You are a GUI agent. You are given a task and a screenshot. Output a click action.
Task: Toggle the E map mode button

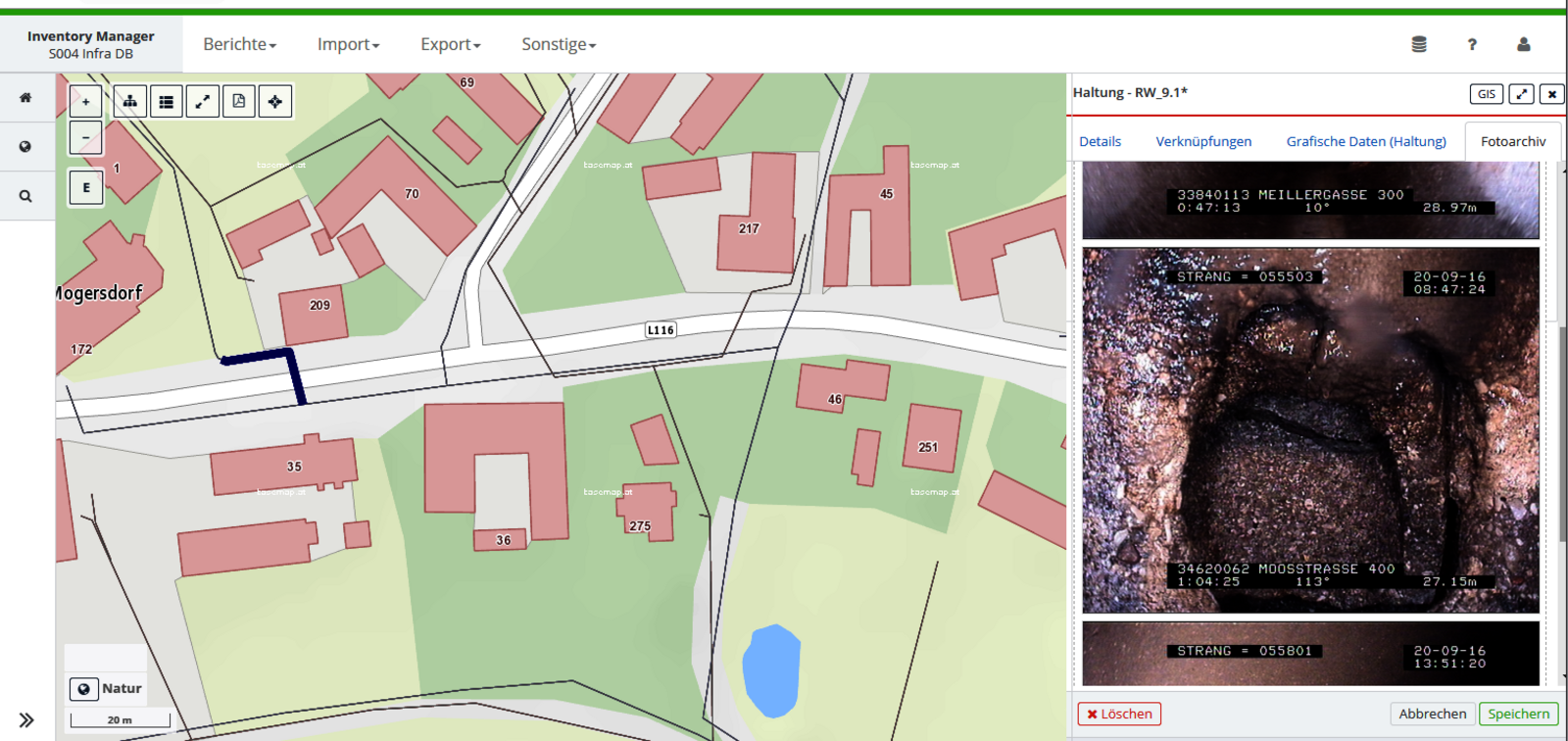pos(86,187)
